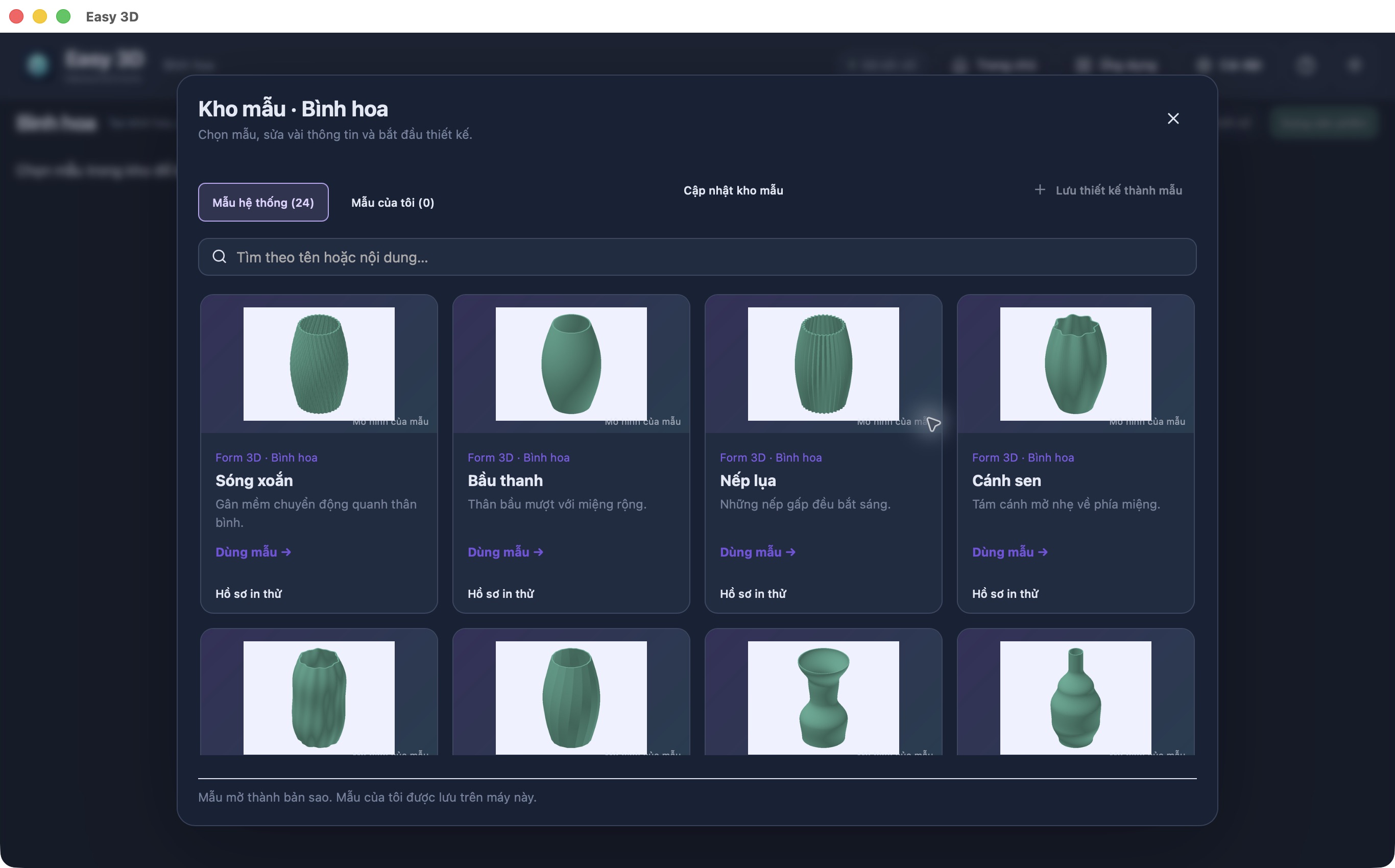Open the Bầu thanh vase thumbnail

tap(571, 364)
